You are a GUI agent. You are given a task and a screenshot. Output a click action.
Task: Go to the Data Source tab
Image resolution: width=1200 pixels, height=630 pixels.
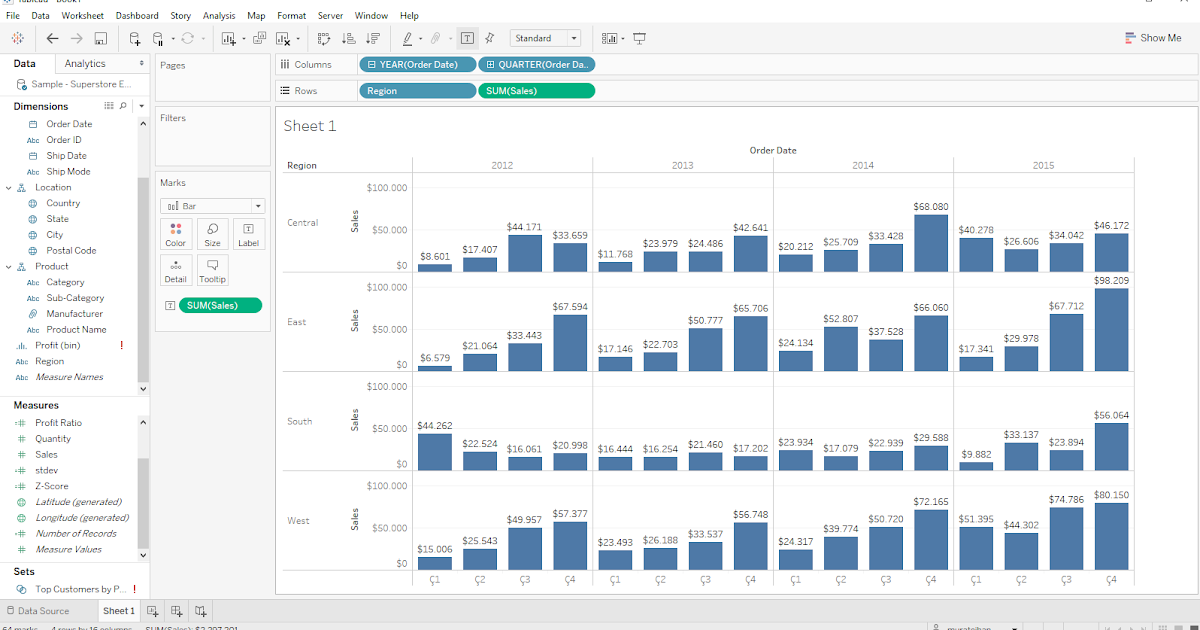pos(45,610)
